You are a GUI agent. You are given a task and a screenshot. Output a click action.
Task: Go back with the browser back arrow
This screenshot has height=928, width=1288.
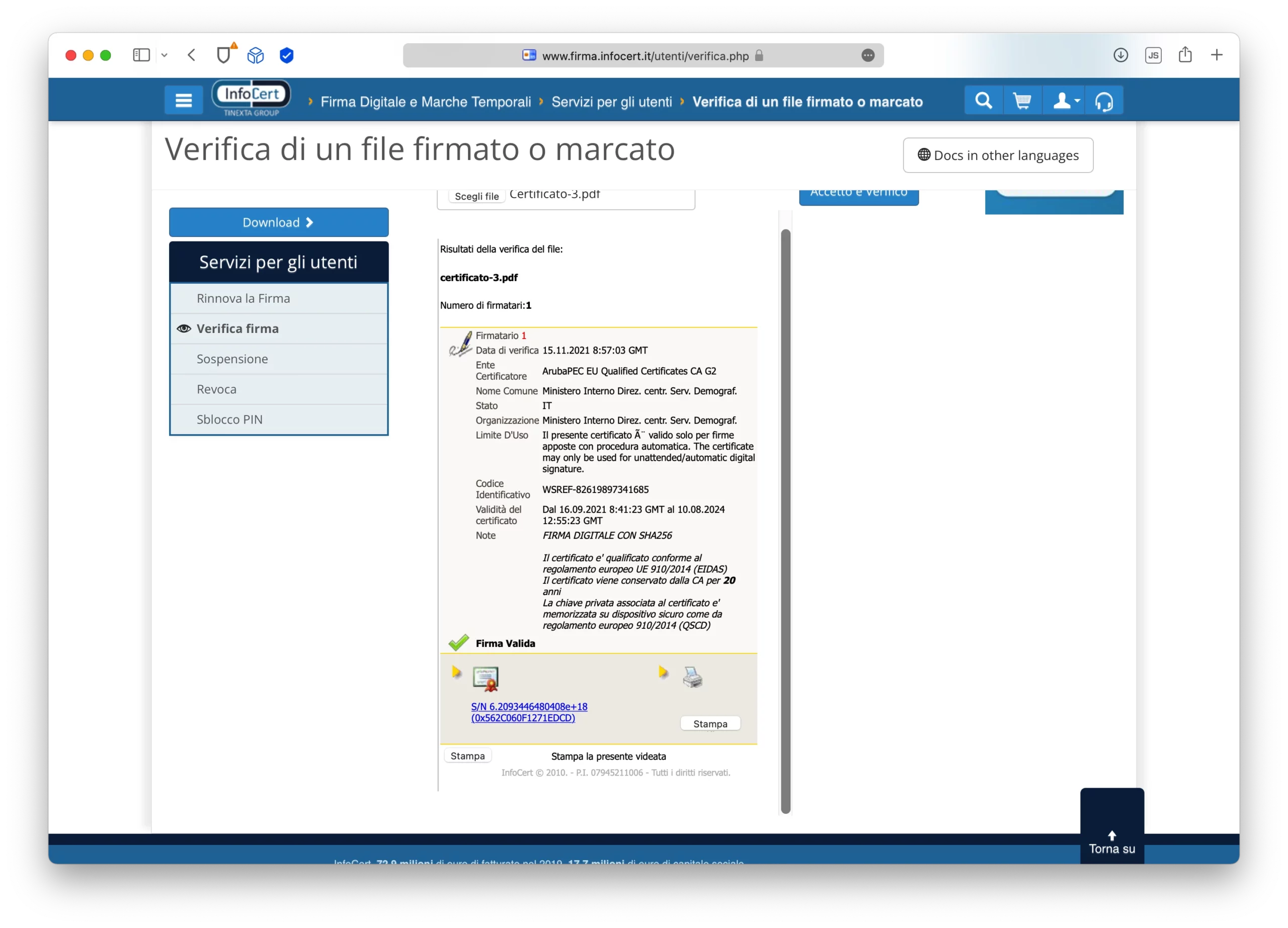click(192, 55)
